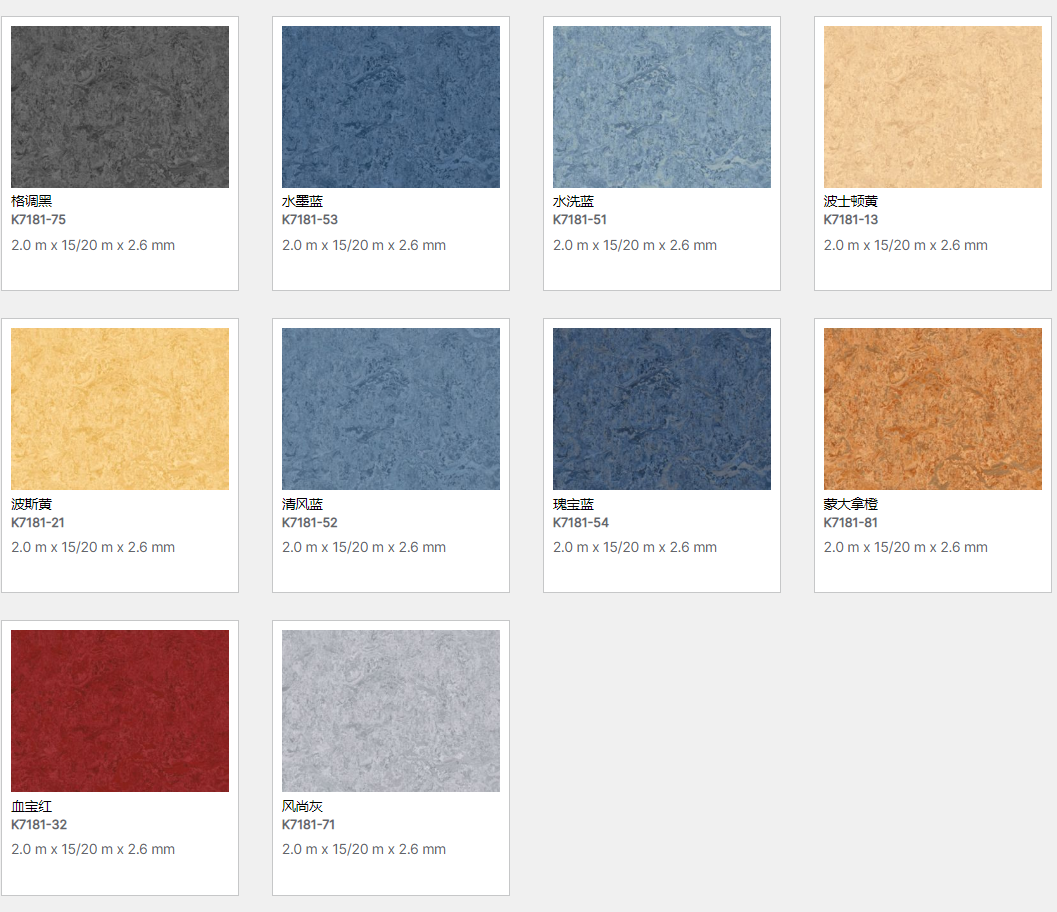Screen dimensions: 1057x912
Task: Open the 水墨蓝 product title
Action: 303,201
